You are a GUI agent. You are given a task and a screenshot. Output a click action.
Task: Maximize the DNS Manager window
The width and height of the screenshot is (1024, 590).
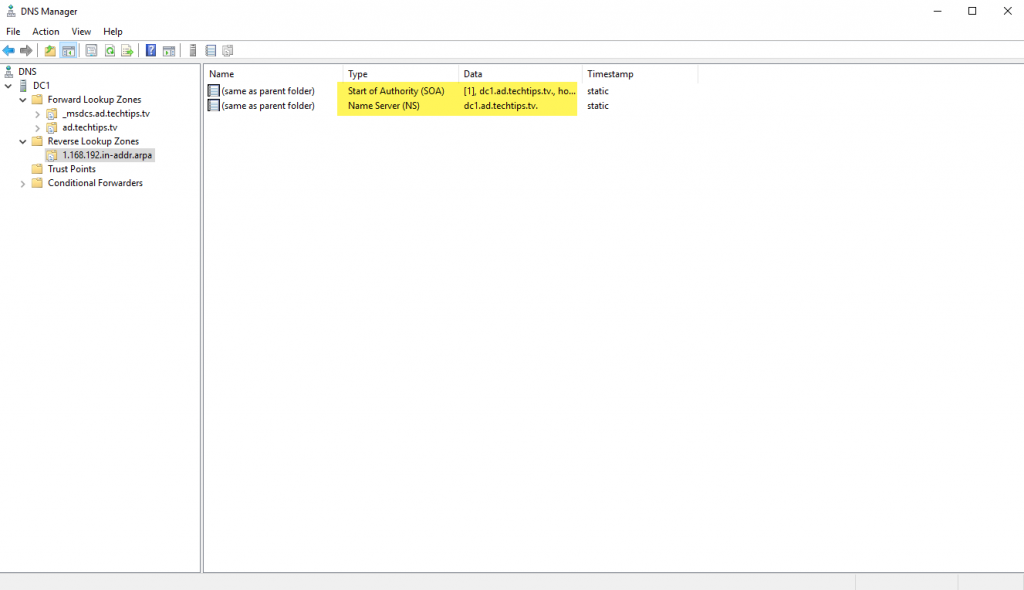tap(972, 11)
